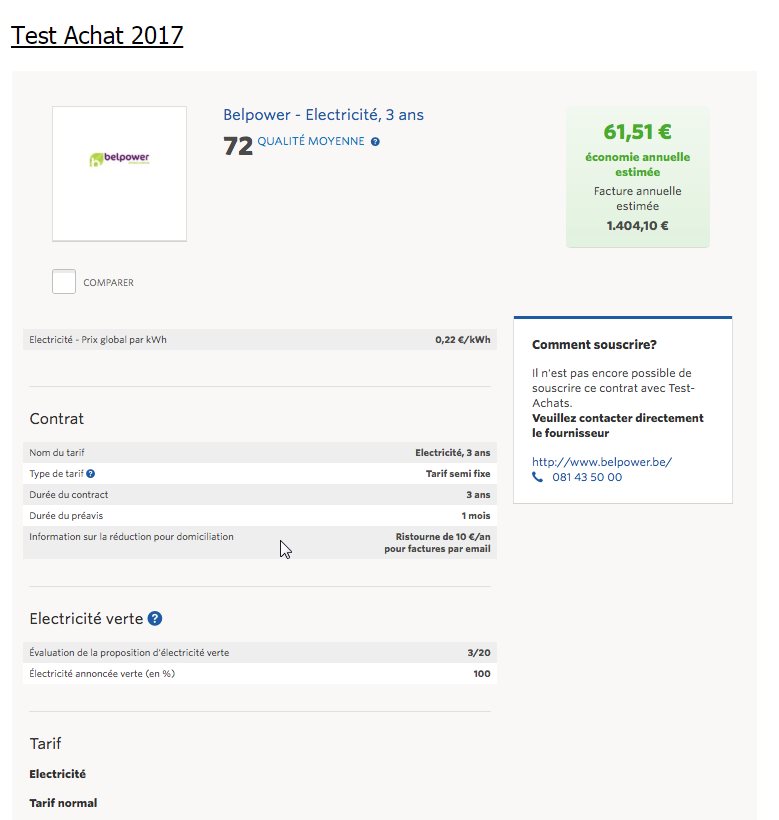Click the Durée du préavis row
Screen dimensions: 779x820
pyautogui.click(x=259, y=516)
